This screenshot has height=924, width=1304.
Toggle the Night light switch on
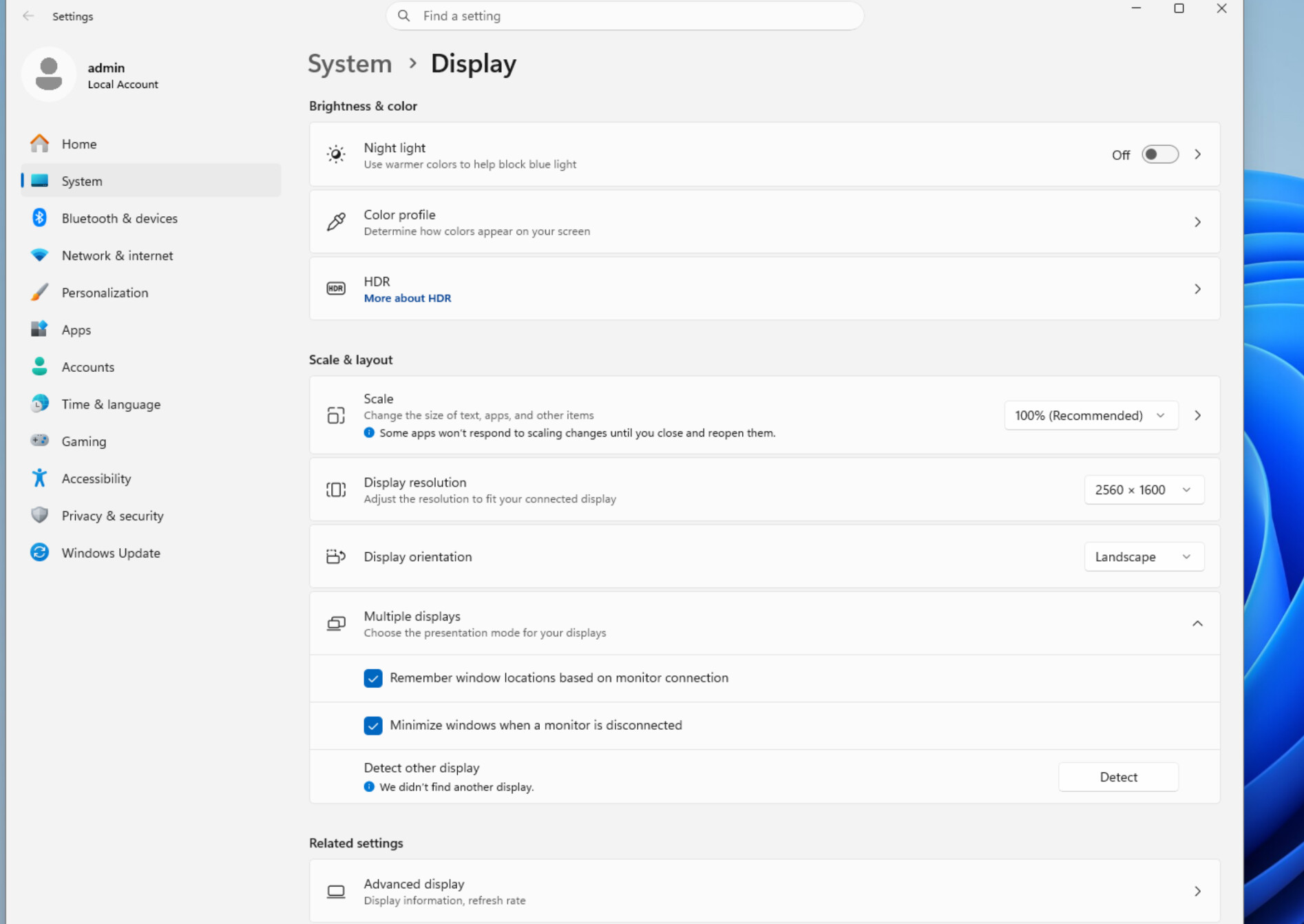(1159, 154)
